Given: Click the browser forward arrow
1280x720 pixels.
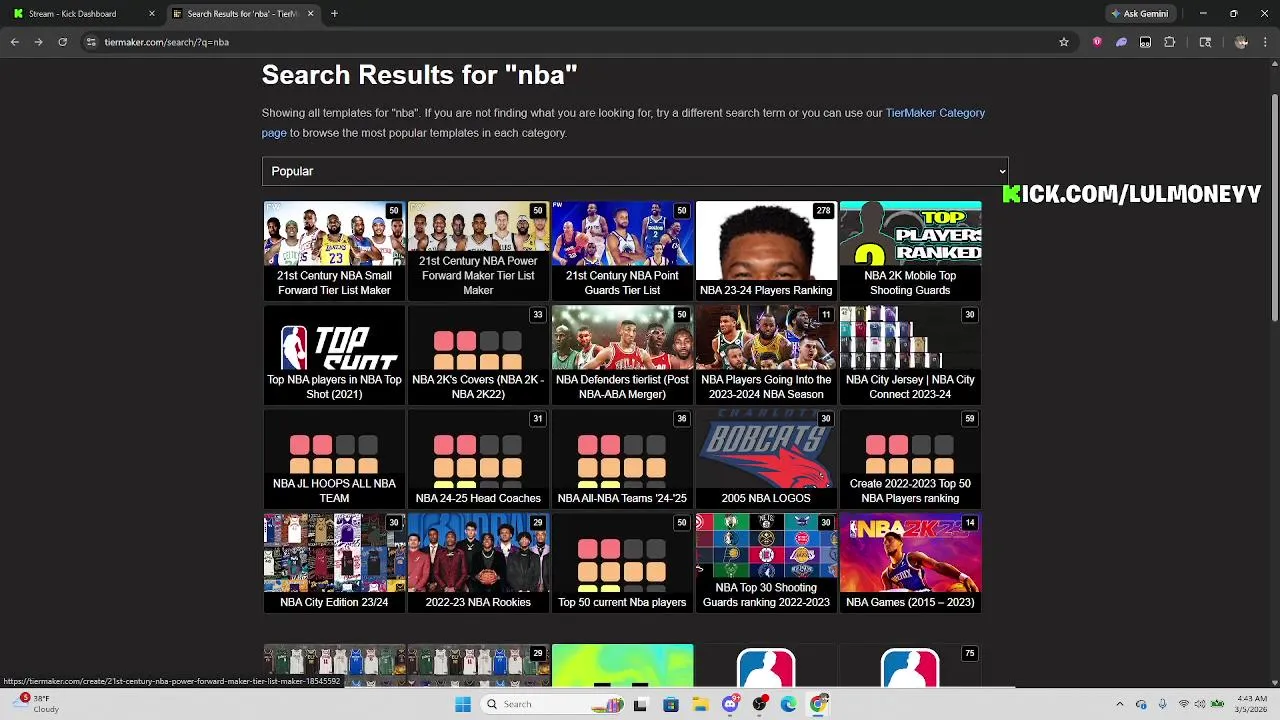Looking at the screenshot, I should (x=38, y=42).
